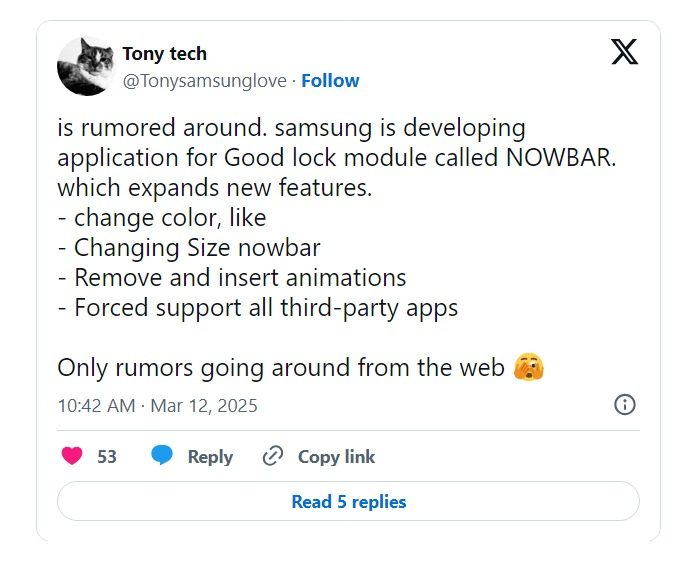Select the Copy link text
Viewport: 679px width, 561px height.
point(336,456)
